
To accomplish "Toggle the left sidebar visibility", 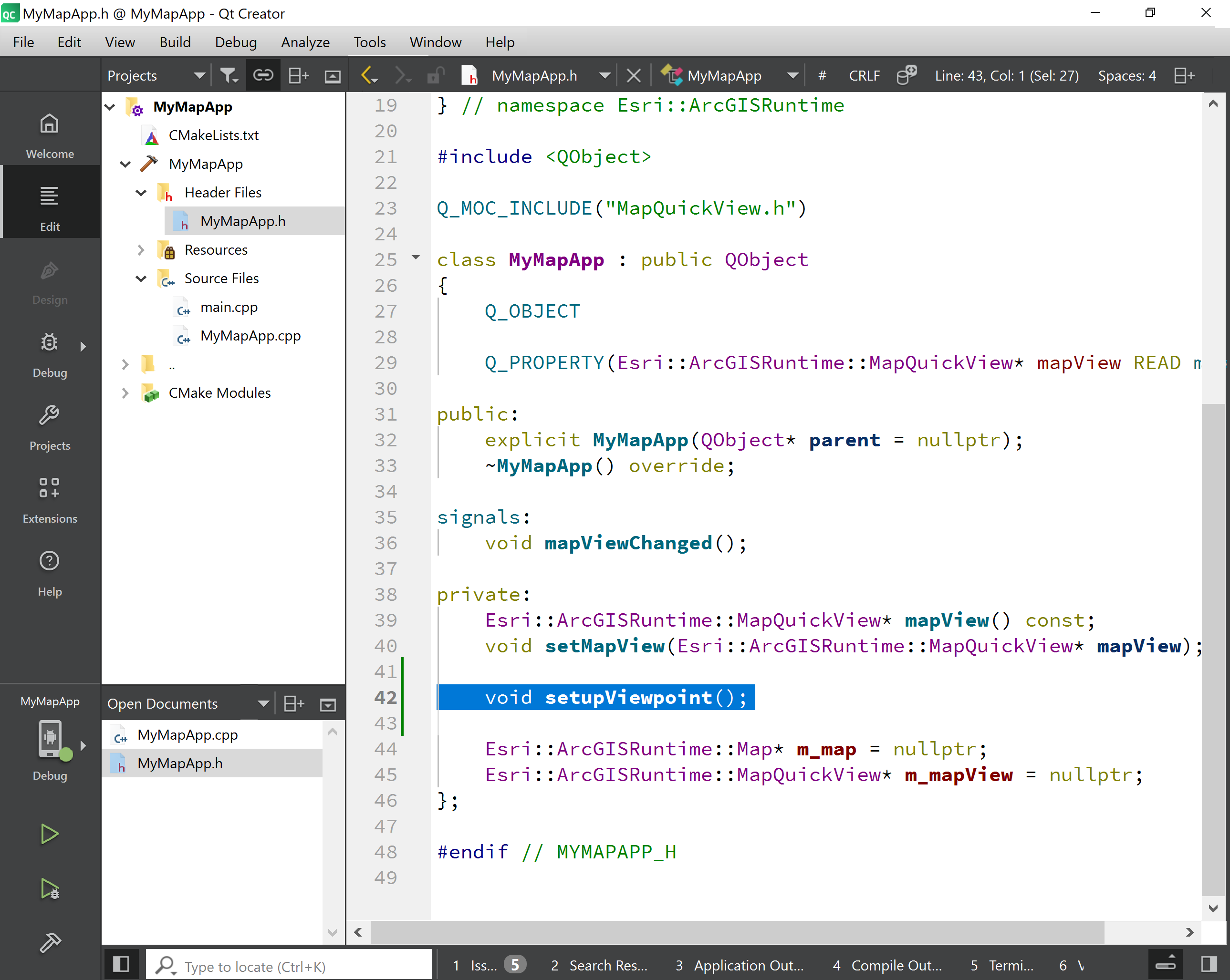I will (x=120, y=965).
